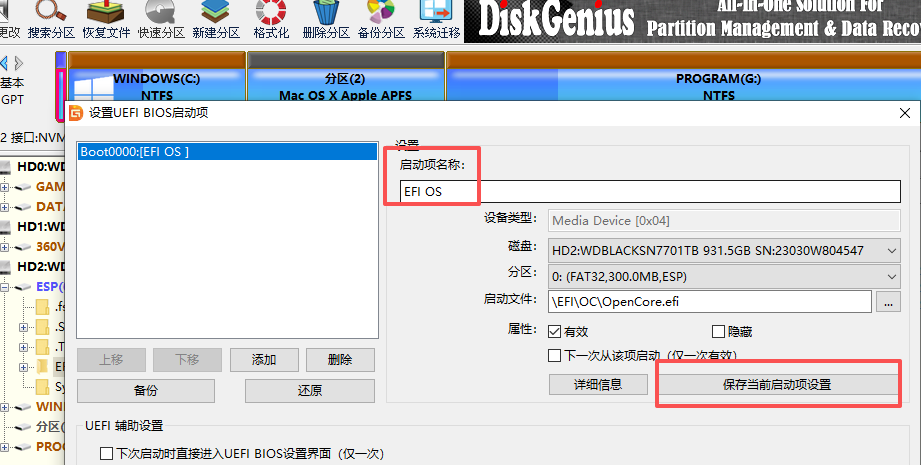921x465 pixels.
Task: Click the 启动文件 path field \EFI\OC\OpenCore.efi
Action: coord(710,302)
